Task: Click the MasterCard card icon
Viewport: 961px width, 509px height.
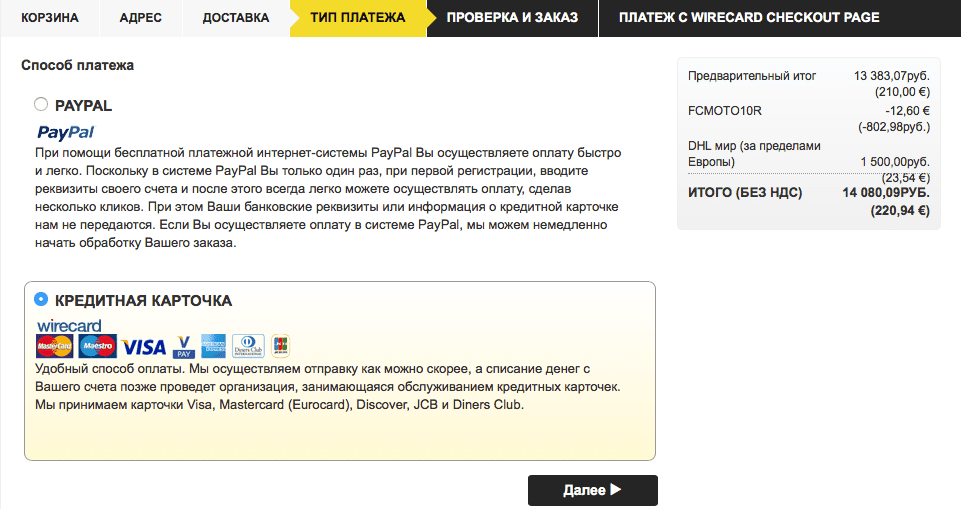Action: tap(54, 347)
